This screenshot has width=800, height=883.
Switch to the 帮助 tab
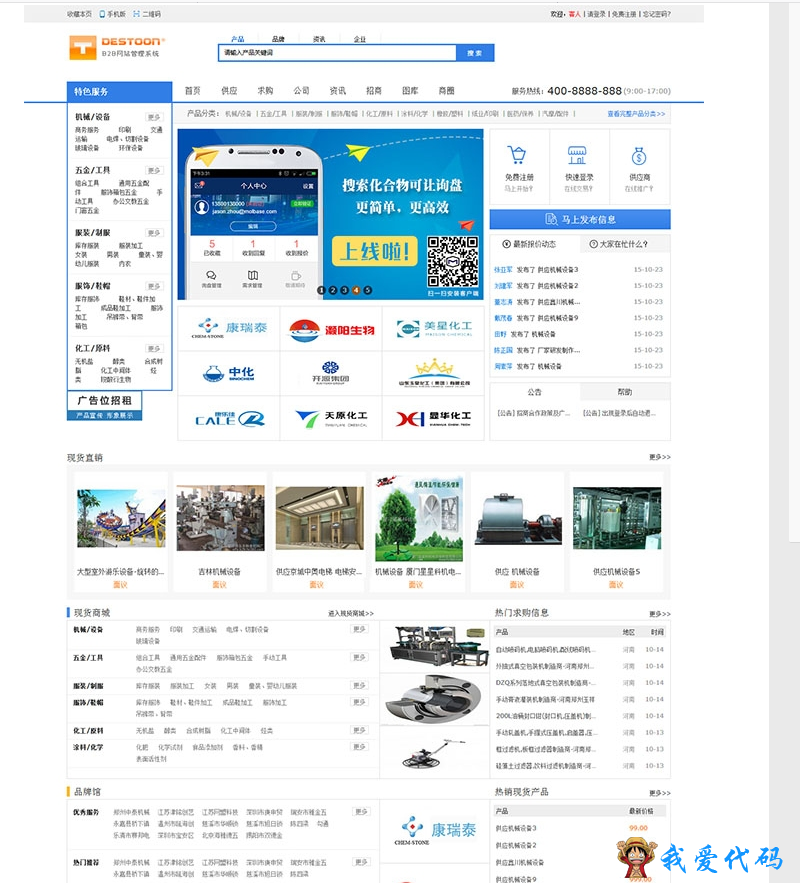point(624,392)
